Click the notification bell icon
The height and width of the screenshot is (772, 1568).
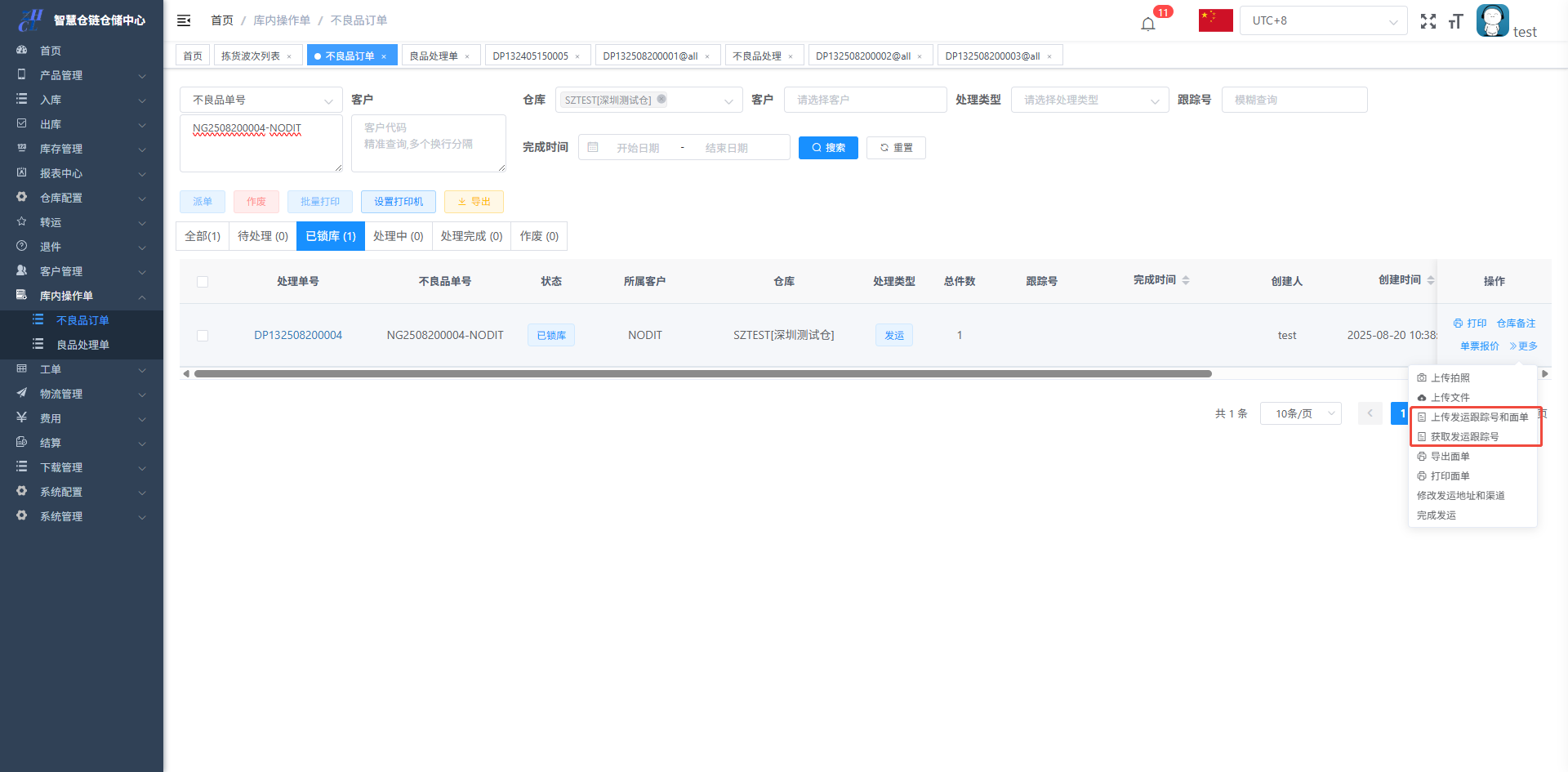1148,23
